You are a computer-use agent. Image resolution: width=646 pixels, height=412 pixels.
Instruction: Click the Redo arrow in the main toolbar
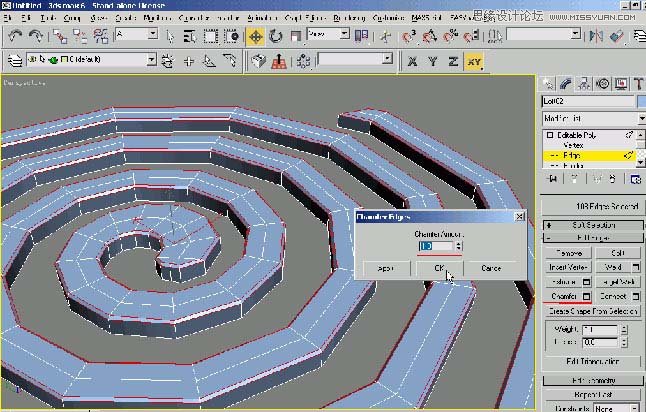click(36, 36)
